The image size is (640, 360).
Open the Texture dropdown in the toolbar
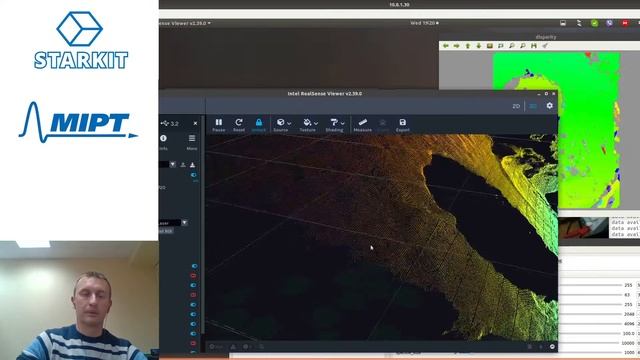click(x=309, y=124)
